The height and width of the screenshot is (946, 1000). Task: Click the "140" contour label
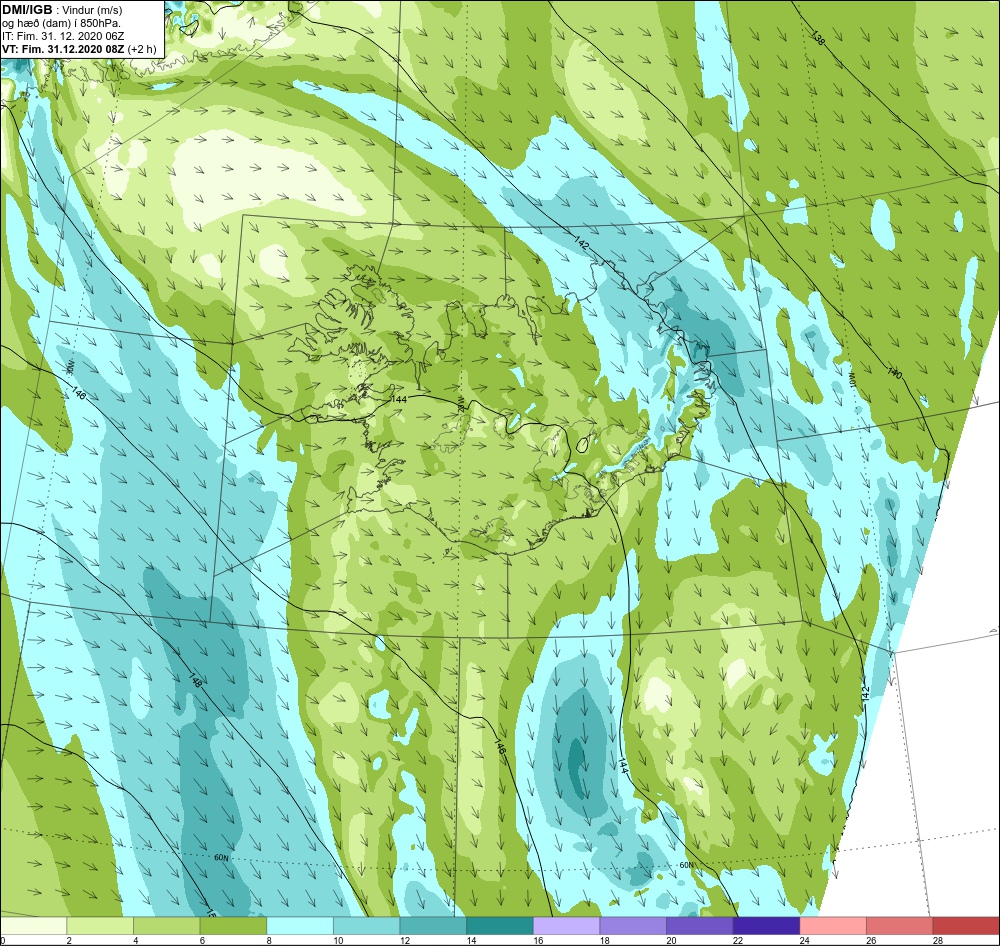pos(894,373)
